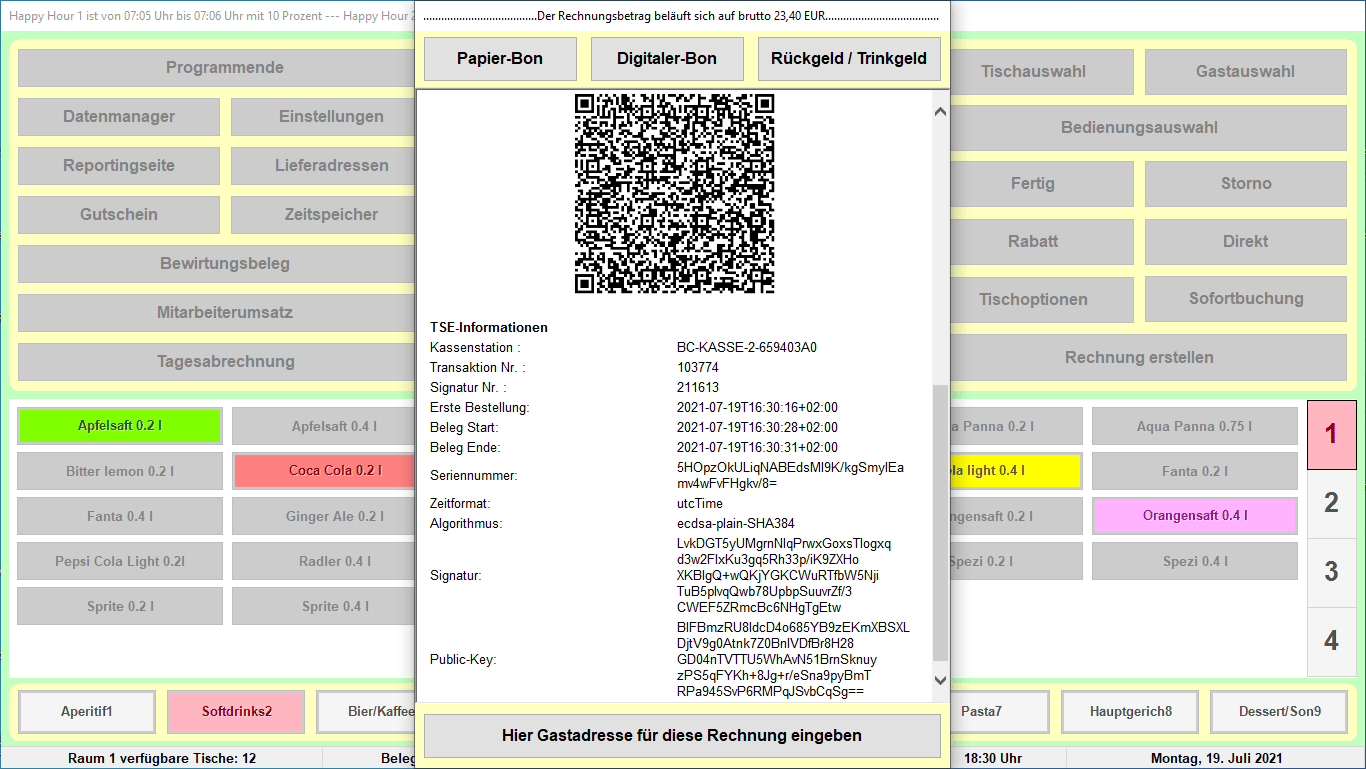Enter guest address via Gastadresse button
Image resolution: width=1366 pixels, height=769 pixels.
(x=682, y=736)
